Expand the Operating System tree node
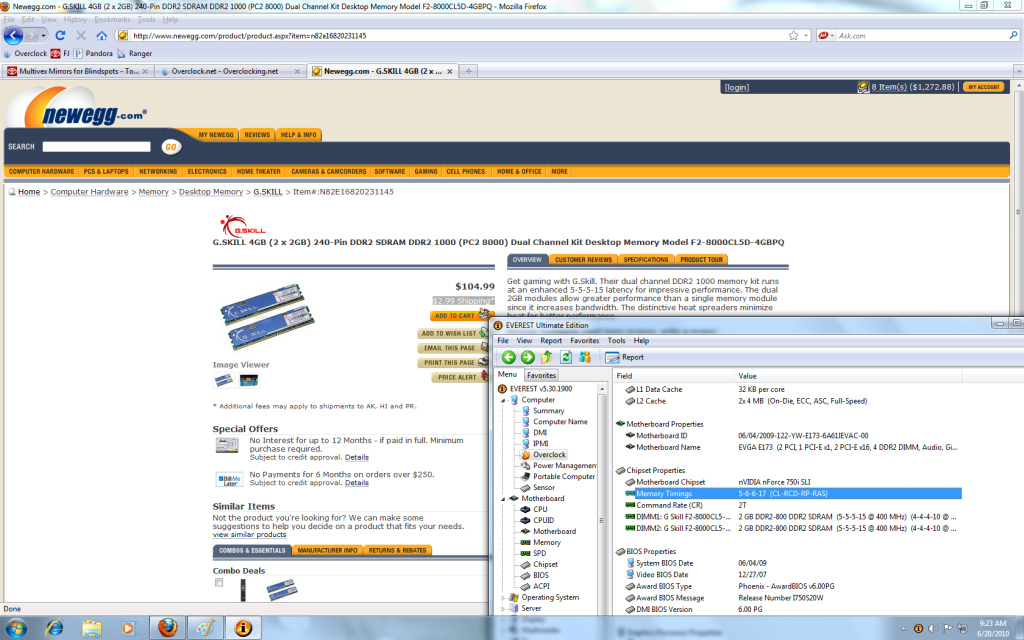The height and width of the screenshot is (640, 1024). point(504,598)
